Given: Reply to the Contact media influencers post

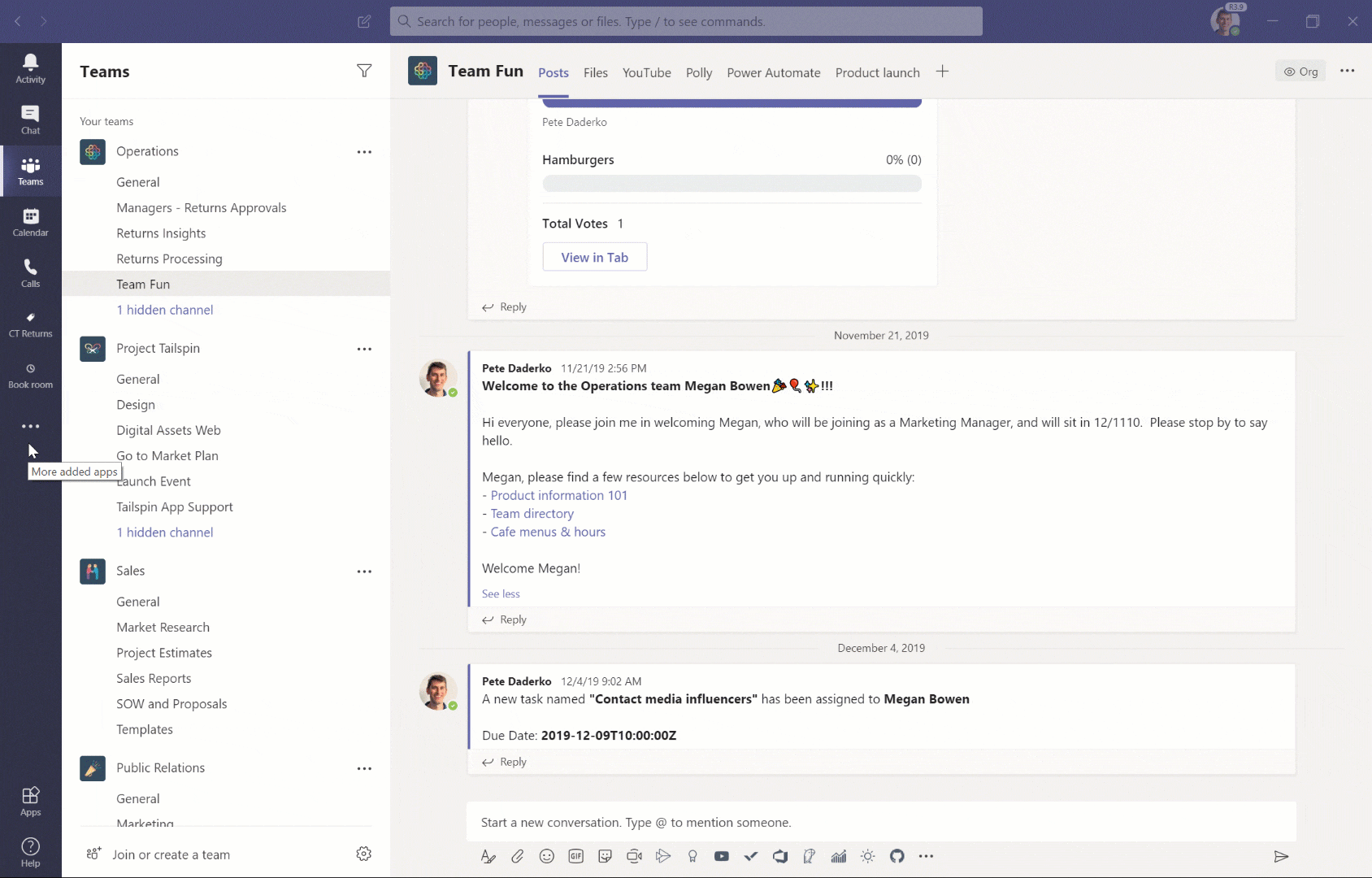Looking at the screenshot, I should [x=505, y=762].
